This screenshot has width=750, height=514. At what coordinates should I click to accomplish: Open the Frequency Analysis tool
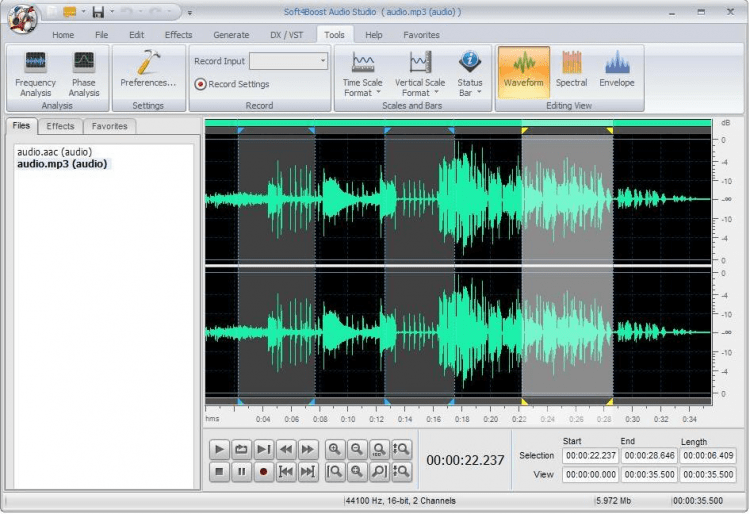click(35, 73)
